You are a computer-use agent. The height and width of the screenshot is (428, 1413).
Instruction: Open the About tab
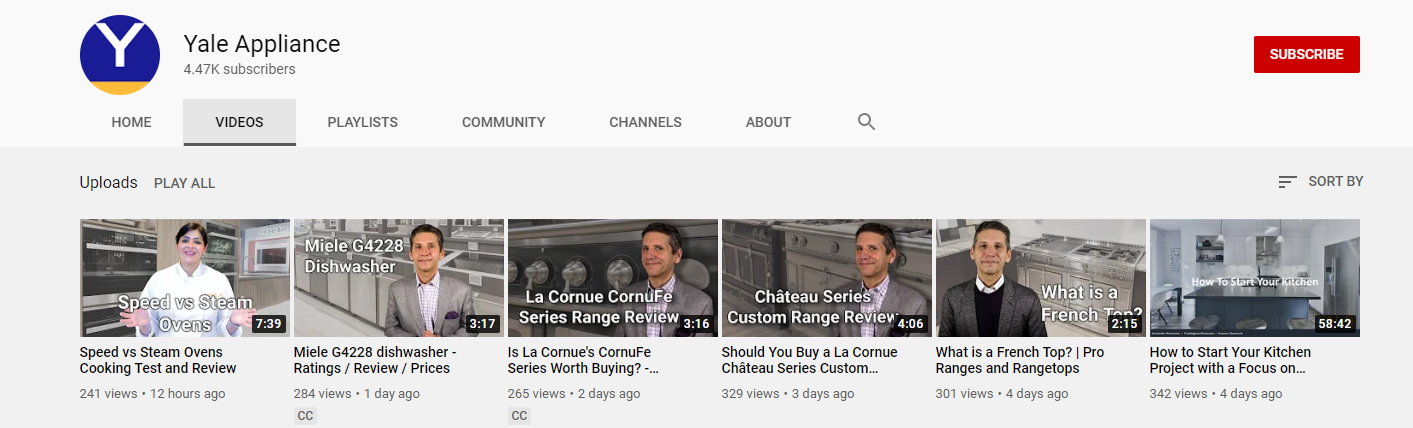[768, 122]
